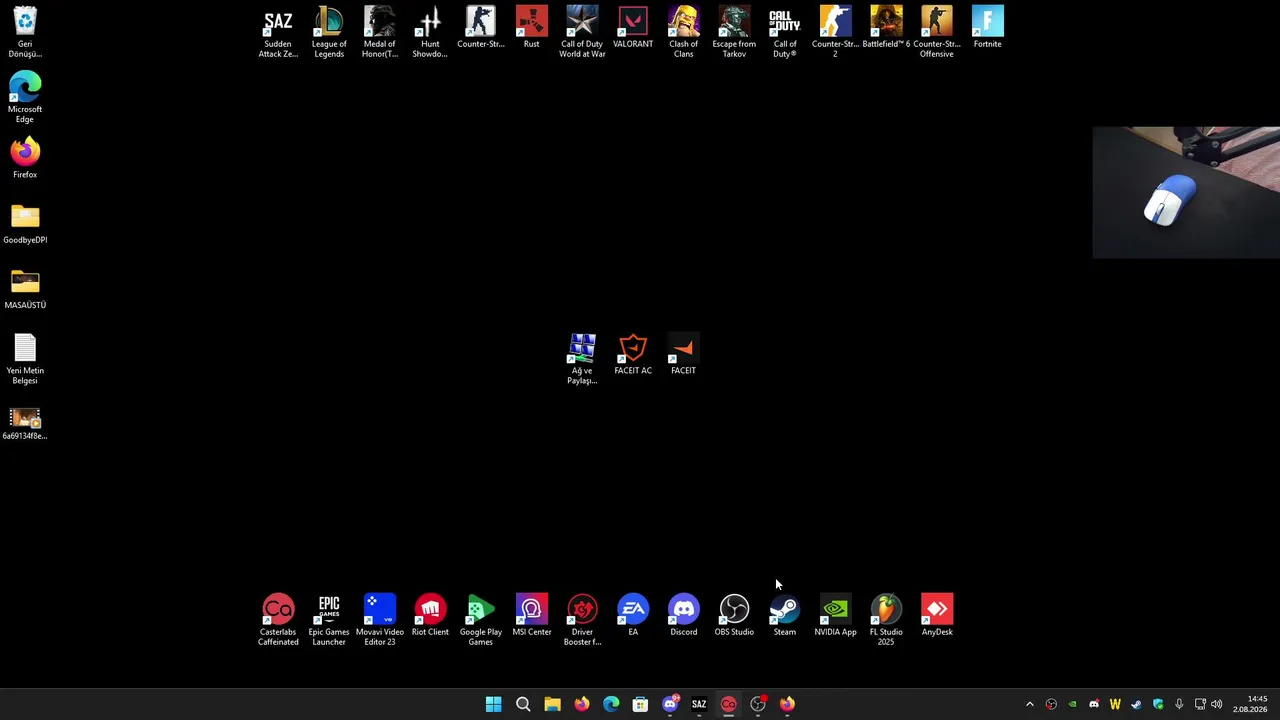Select the Casterlabs Caffeinated desktop shortcut

click(278, 620)
